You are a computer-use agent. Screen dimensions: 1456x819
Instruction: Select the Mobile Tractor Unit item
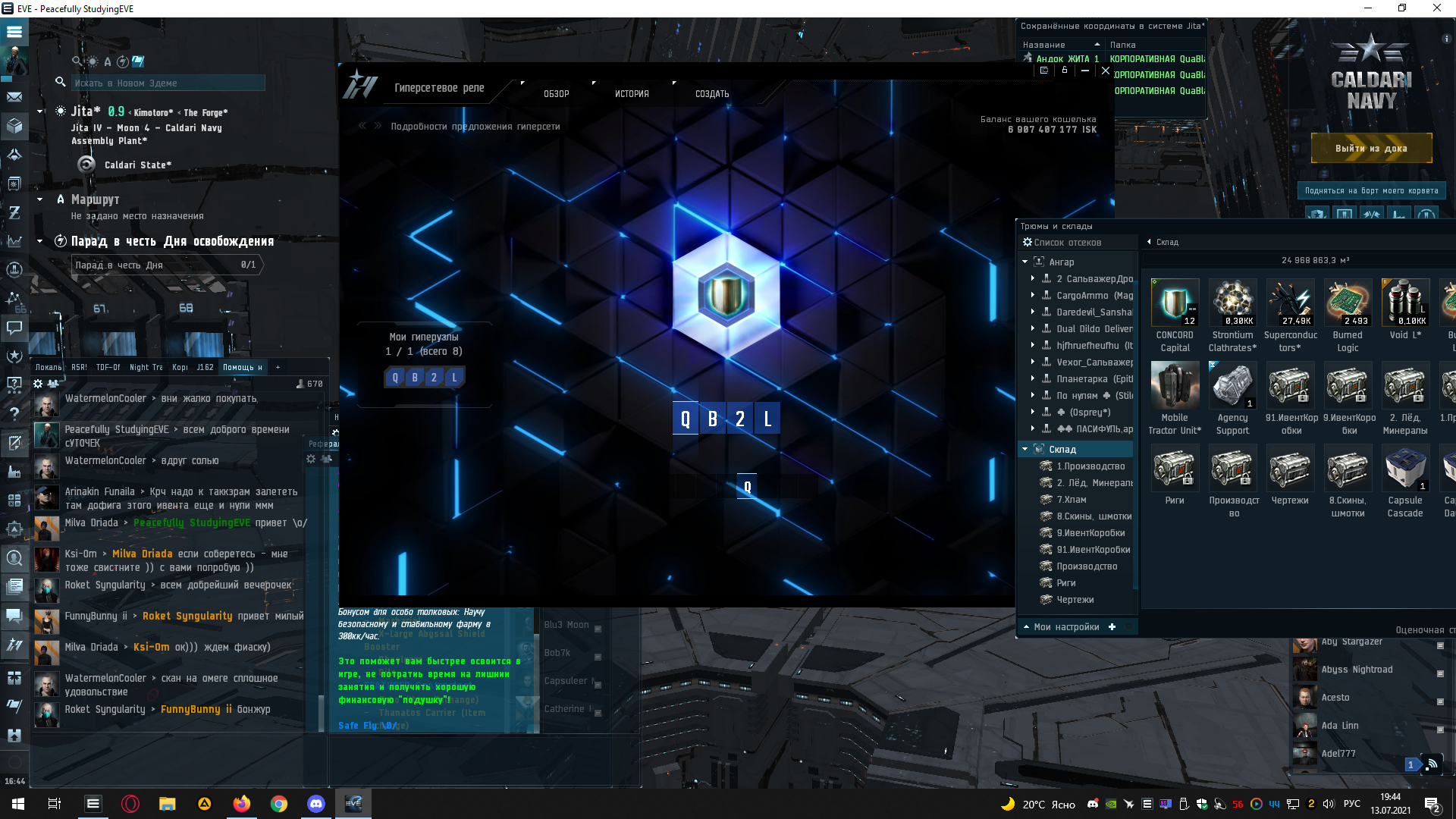tap(1175, 399)
